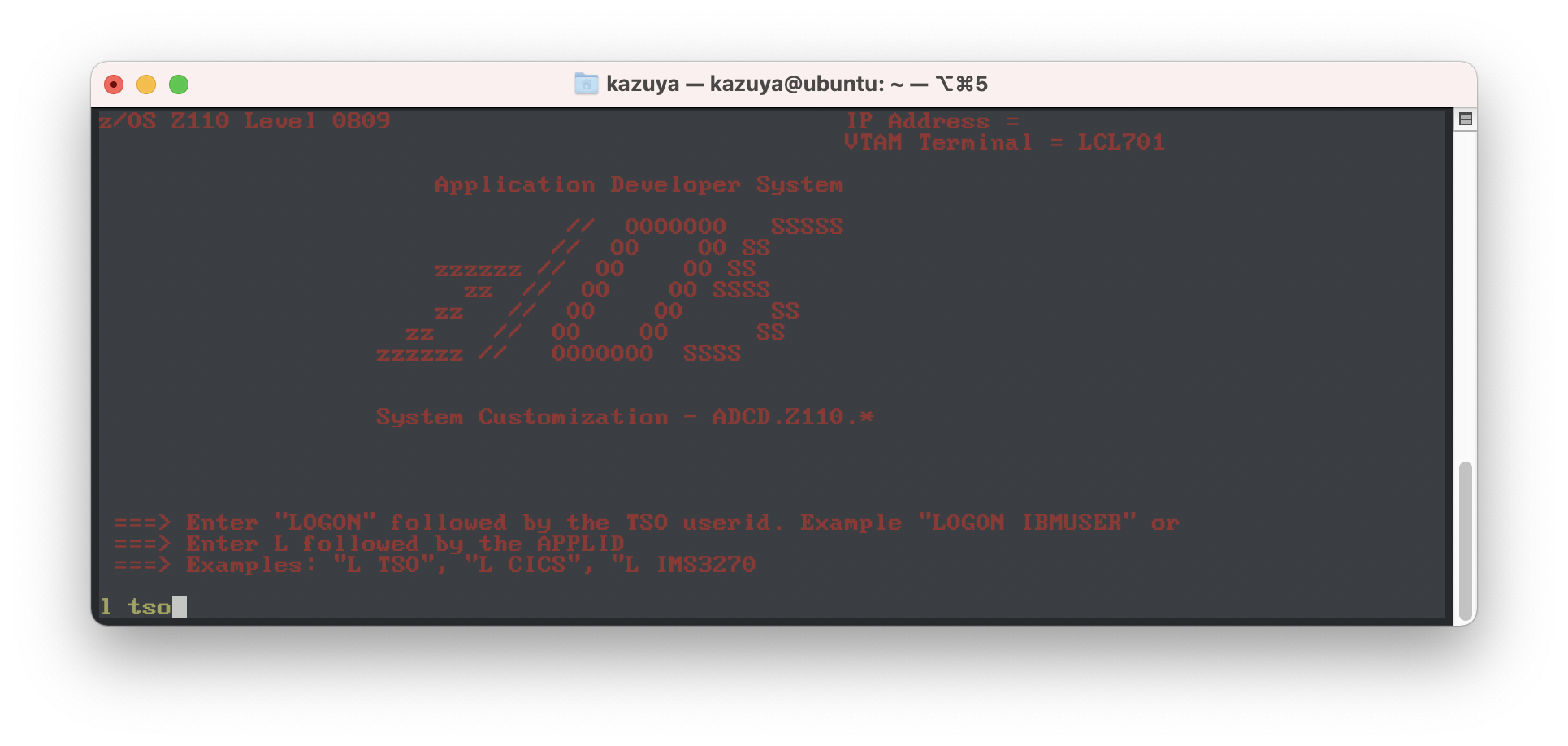Click the "IP Address =" field label
Viewport: 1568px width, 746px height.
click(x=933, y=121)
